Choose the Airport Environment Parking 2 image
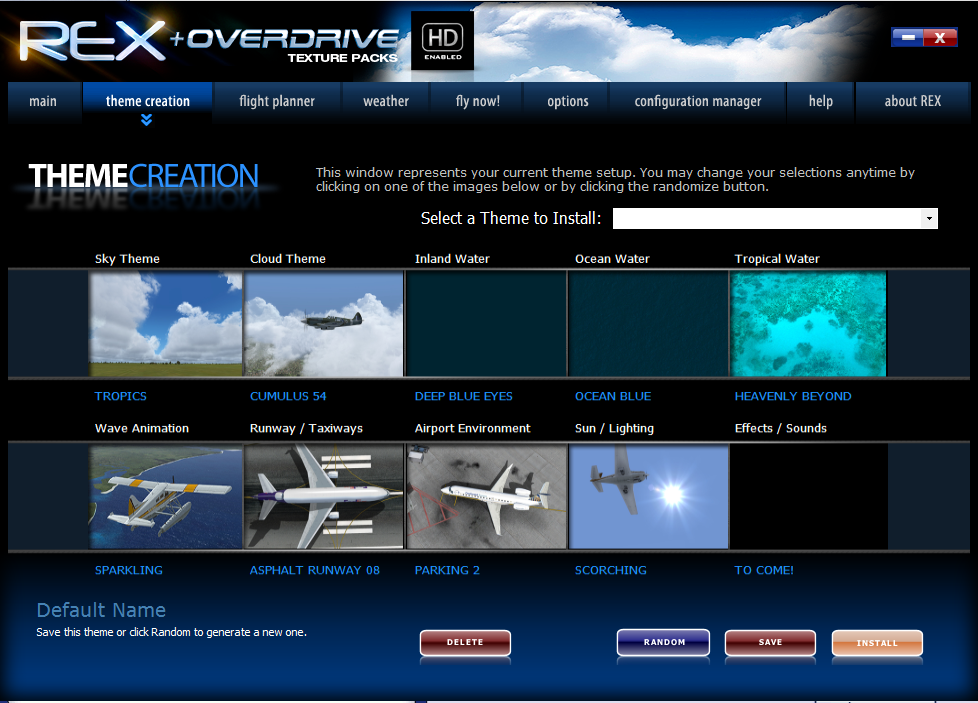Screen dimensions: 978x703 tap(486, 497)
